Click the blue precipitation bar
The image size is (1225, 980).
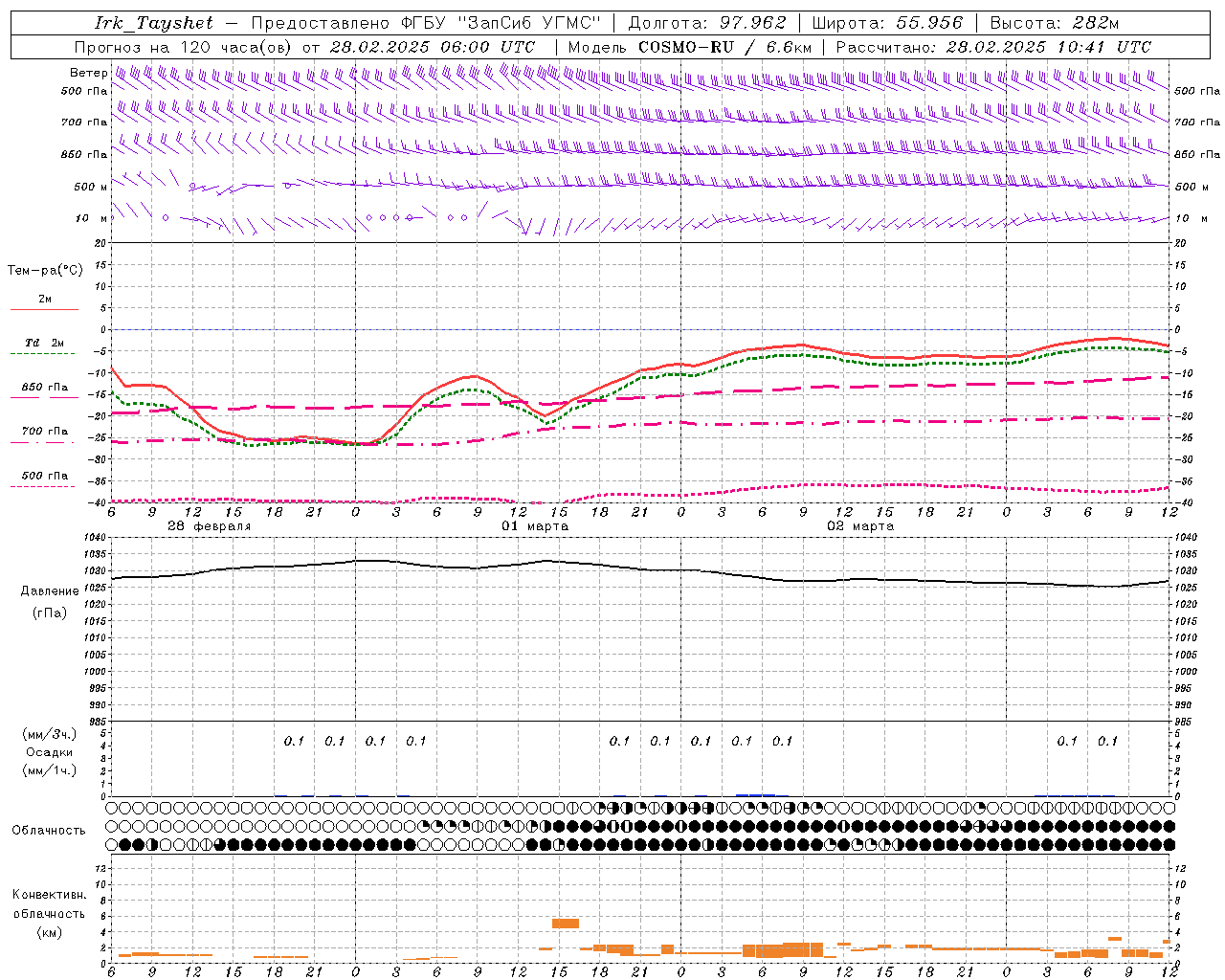tap(755, 794)
